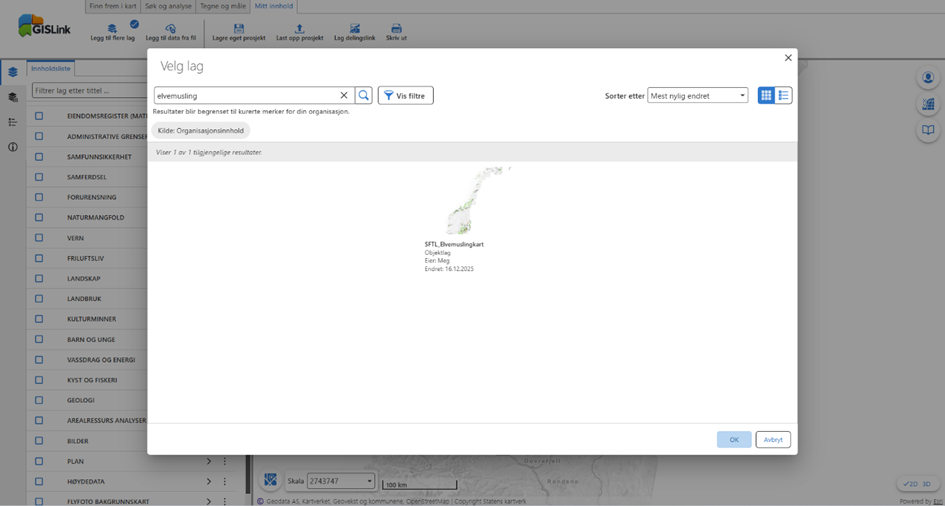Click the Last opp prosjekt icon

point(299,29)
